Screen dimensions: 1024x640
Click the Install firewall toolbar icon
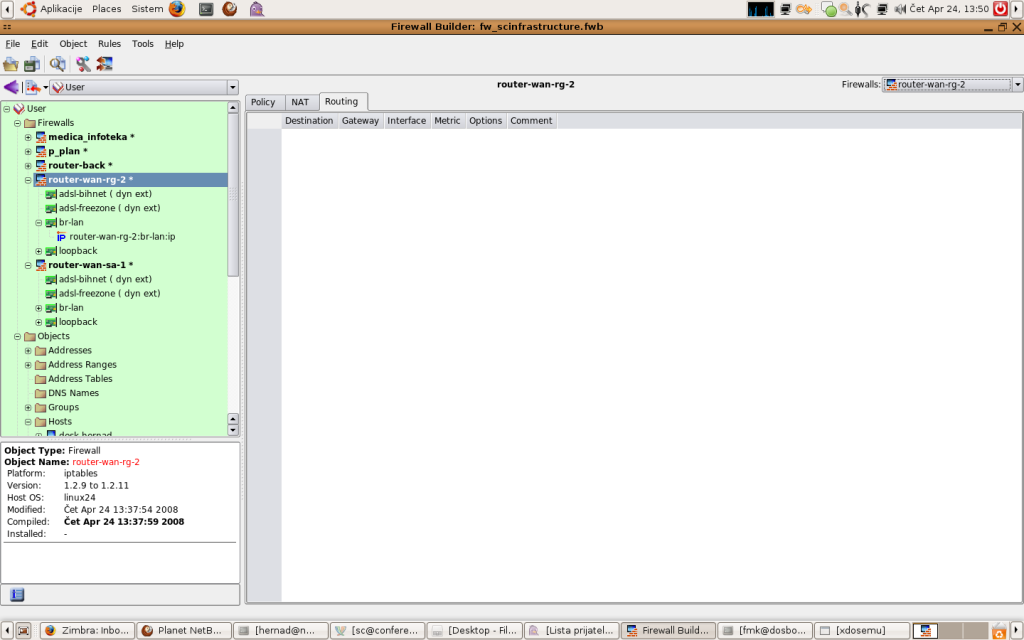coord(104,64)
